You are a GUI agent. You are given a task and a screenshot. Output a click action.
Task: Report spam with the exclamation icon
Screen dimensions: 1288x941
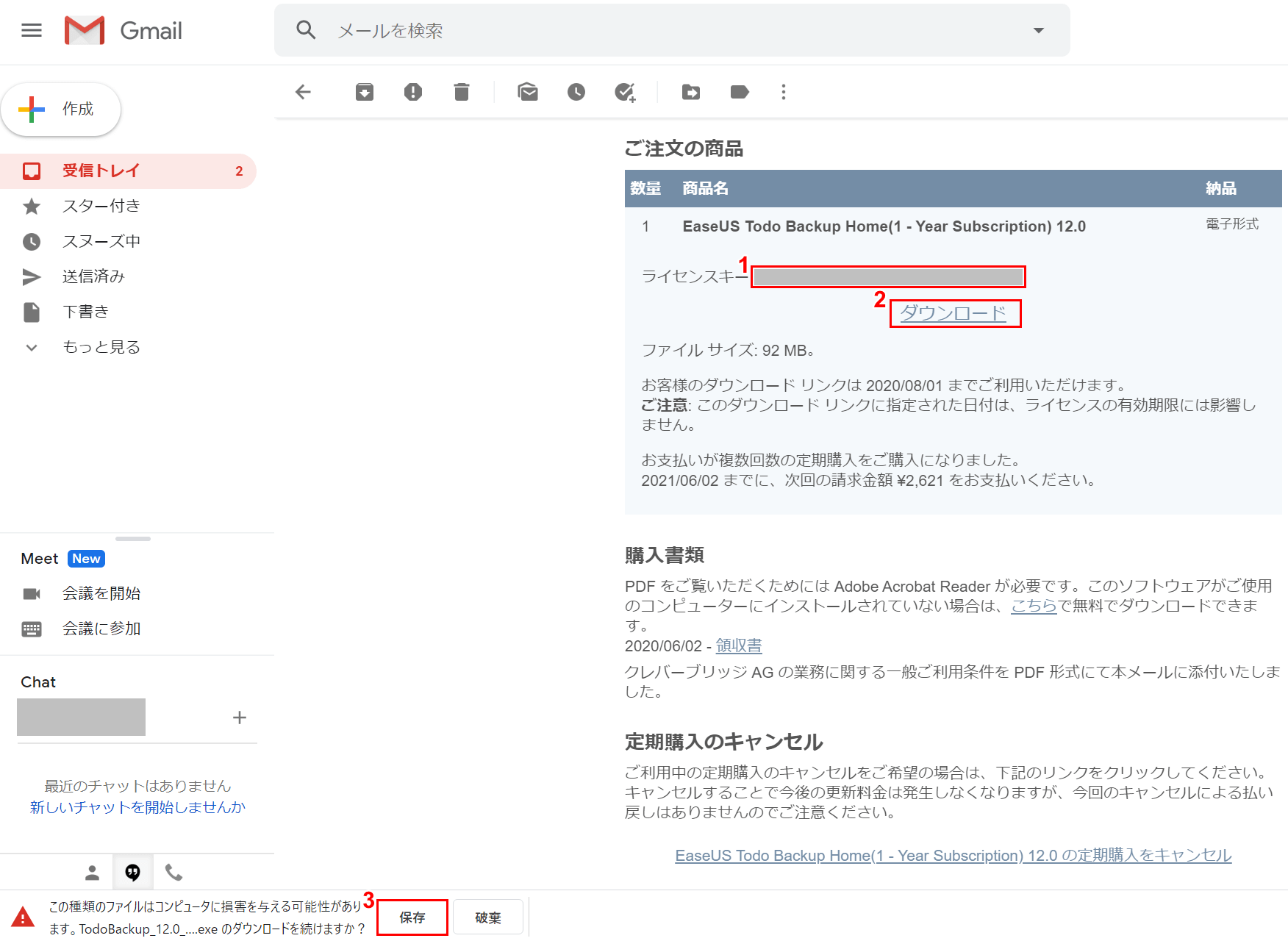pyautogui.click(x=413, y=92)
